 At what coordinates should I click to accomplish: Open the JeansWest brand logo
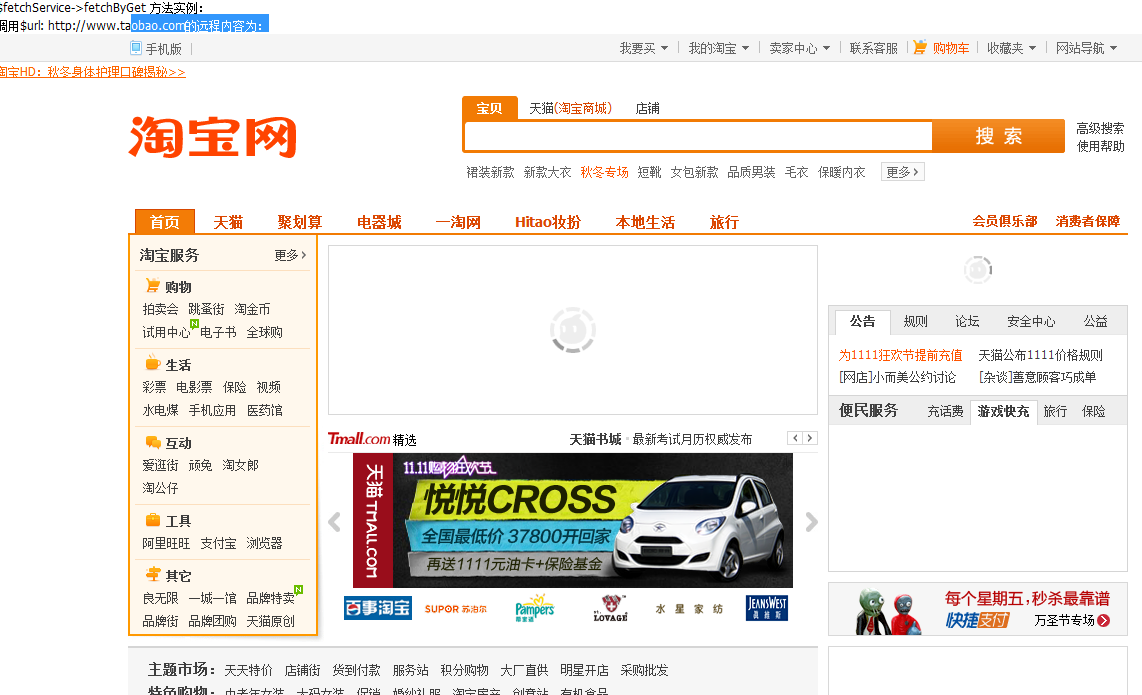tap(766, 608)
